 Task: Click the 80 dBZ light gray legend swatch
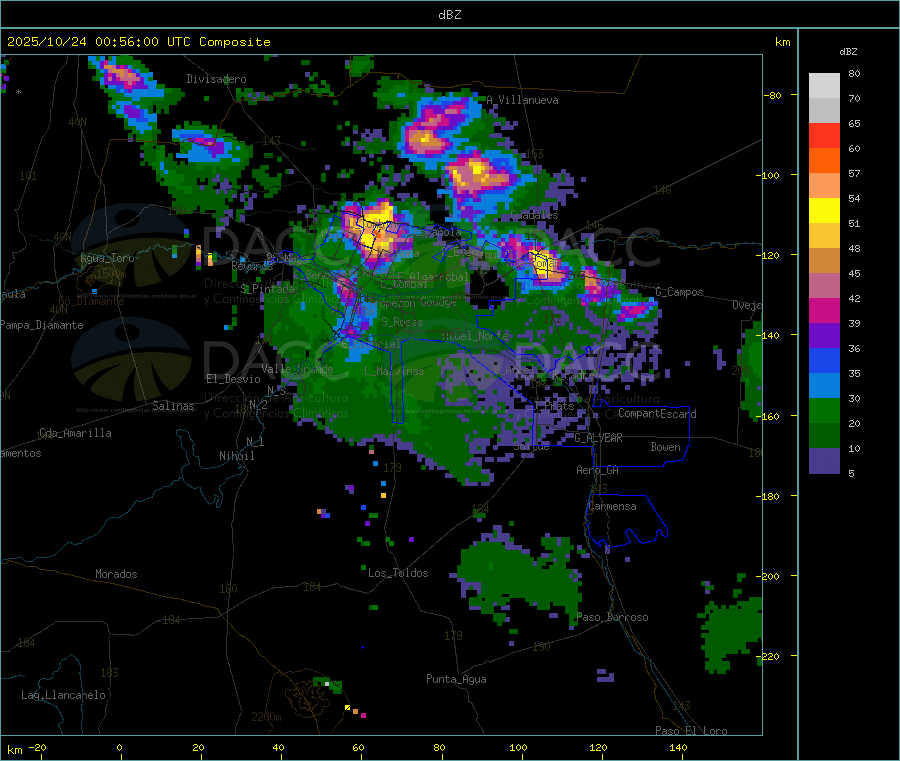coord(824,86)
